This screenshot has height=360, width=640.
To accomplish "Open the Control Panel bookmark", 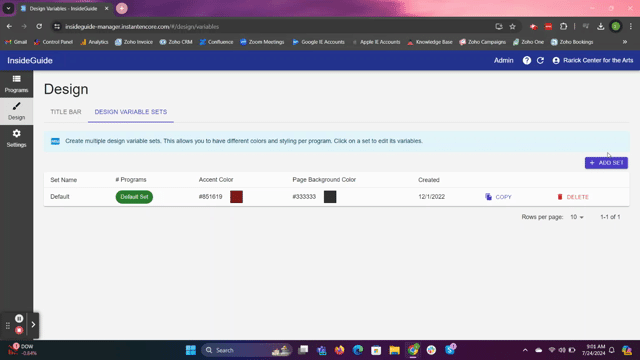I will [x=53, y=42].
